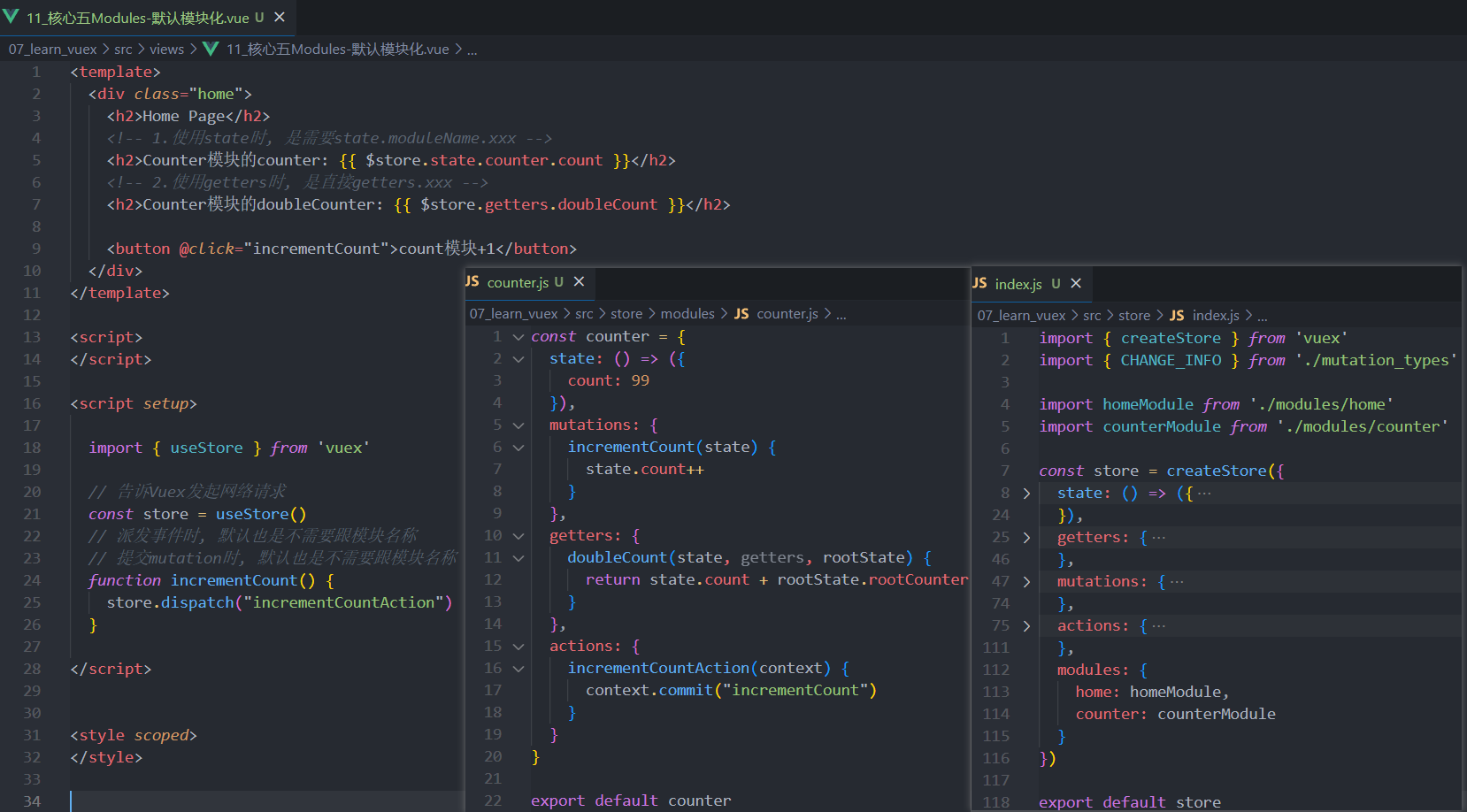Click './modules/home' path in index.js
This screenshot has width=1467, height=812.
coord(1322,404)
